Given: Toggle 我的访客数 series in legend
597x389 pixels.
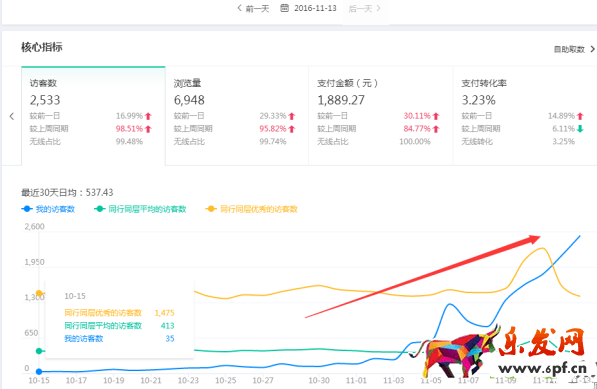Looking at the screenshot, I should [48, 209].
